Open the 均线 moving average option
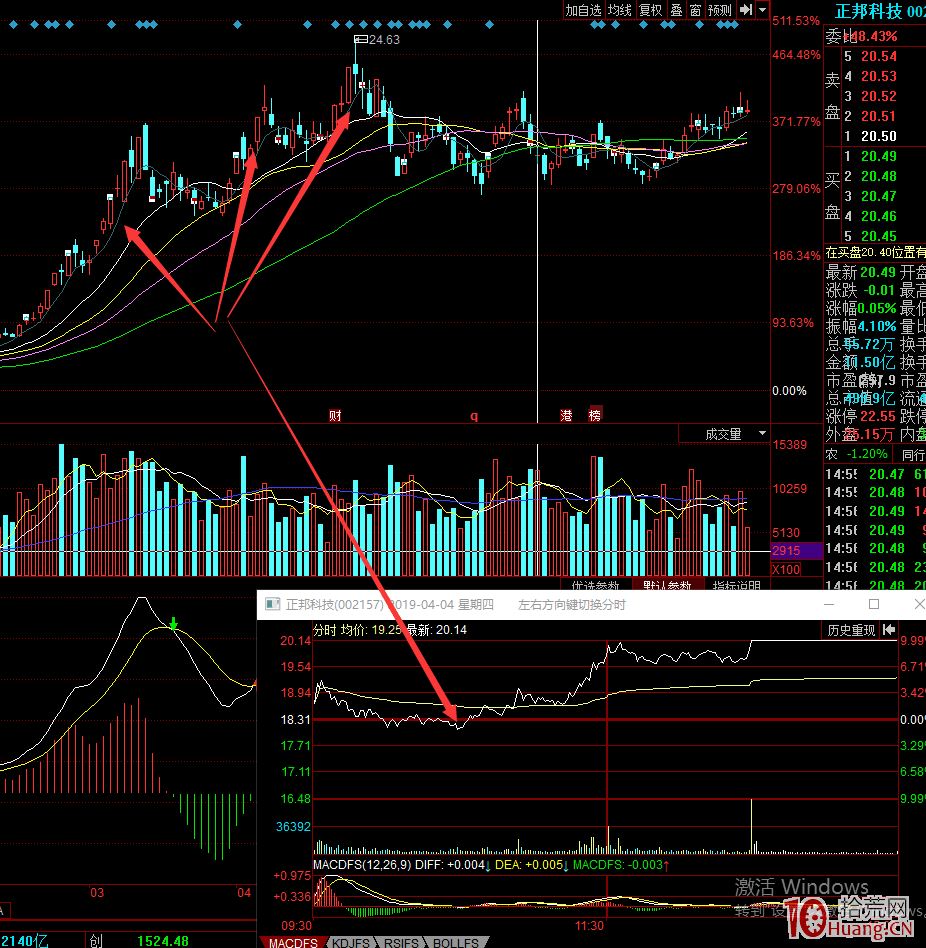This screenshot has width=926, height=948. pos(620,10)
